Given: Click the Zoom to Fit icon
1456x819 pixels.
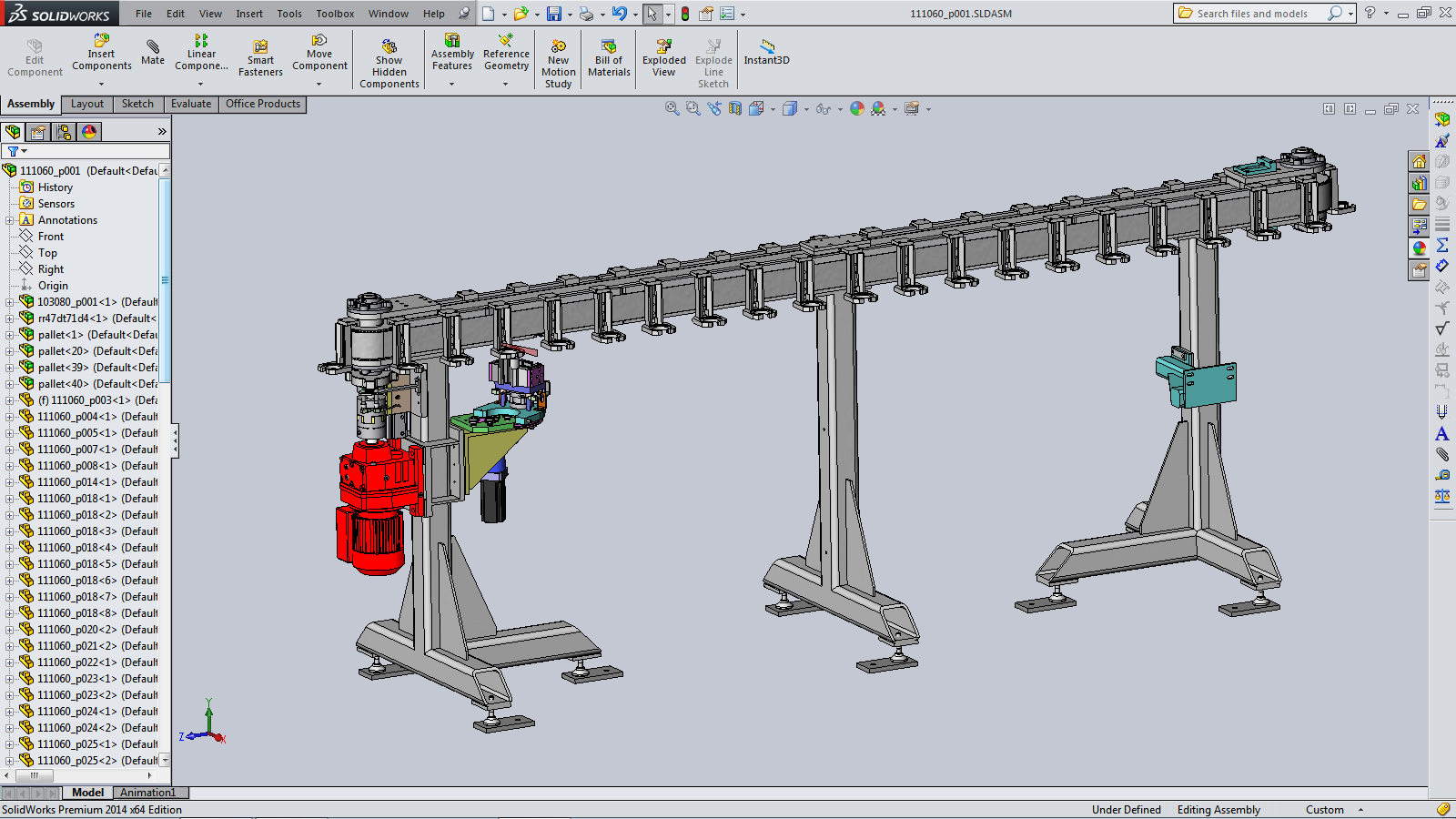Looking at the screenshot, I should click(x=672, y=108).
